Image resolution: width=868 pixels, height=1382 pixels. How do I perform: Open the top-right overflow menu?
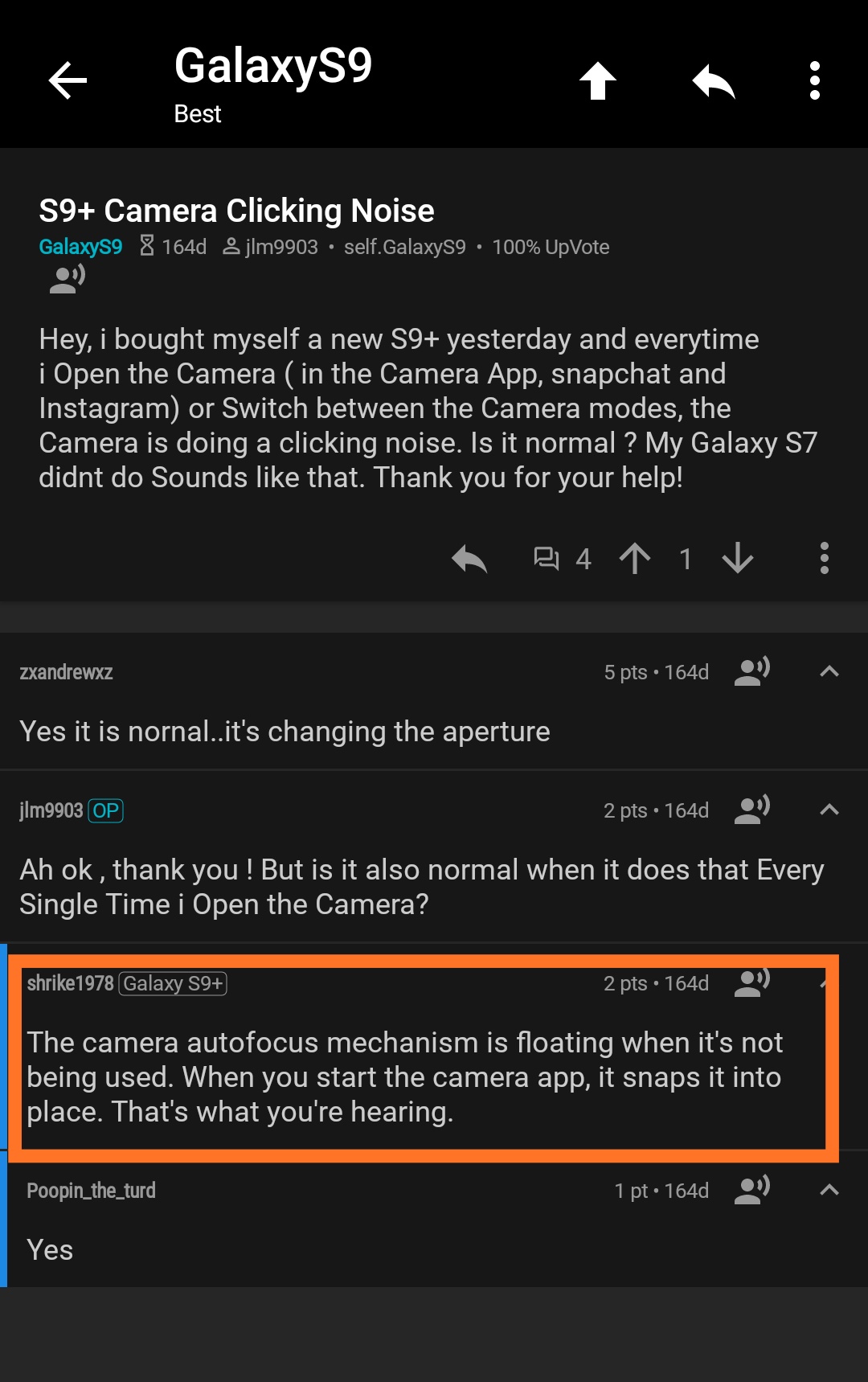(x=814, y=80)
